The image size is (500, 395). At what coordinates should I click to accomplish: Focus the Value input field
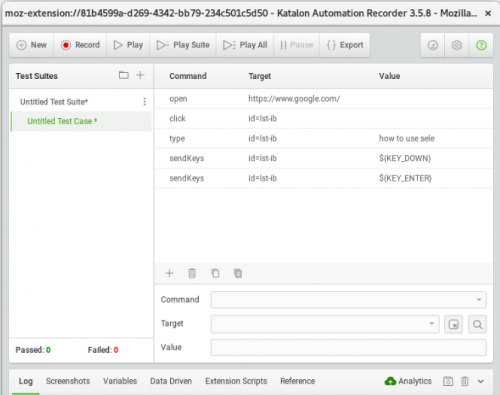(x=348, y=348)
